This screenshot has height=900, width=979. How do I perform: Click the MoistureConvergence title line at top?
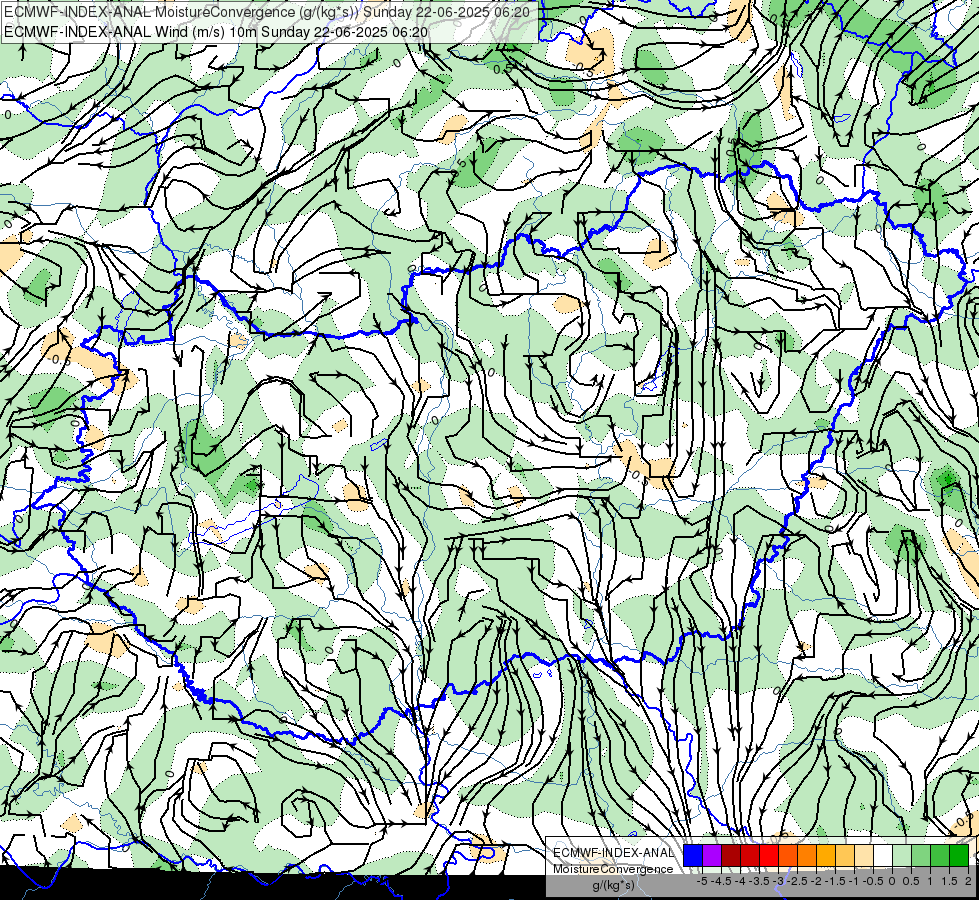267,11
